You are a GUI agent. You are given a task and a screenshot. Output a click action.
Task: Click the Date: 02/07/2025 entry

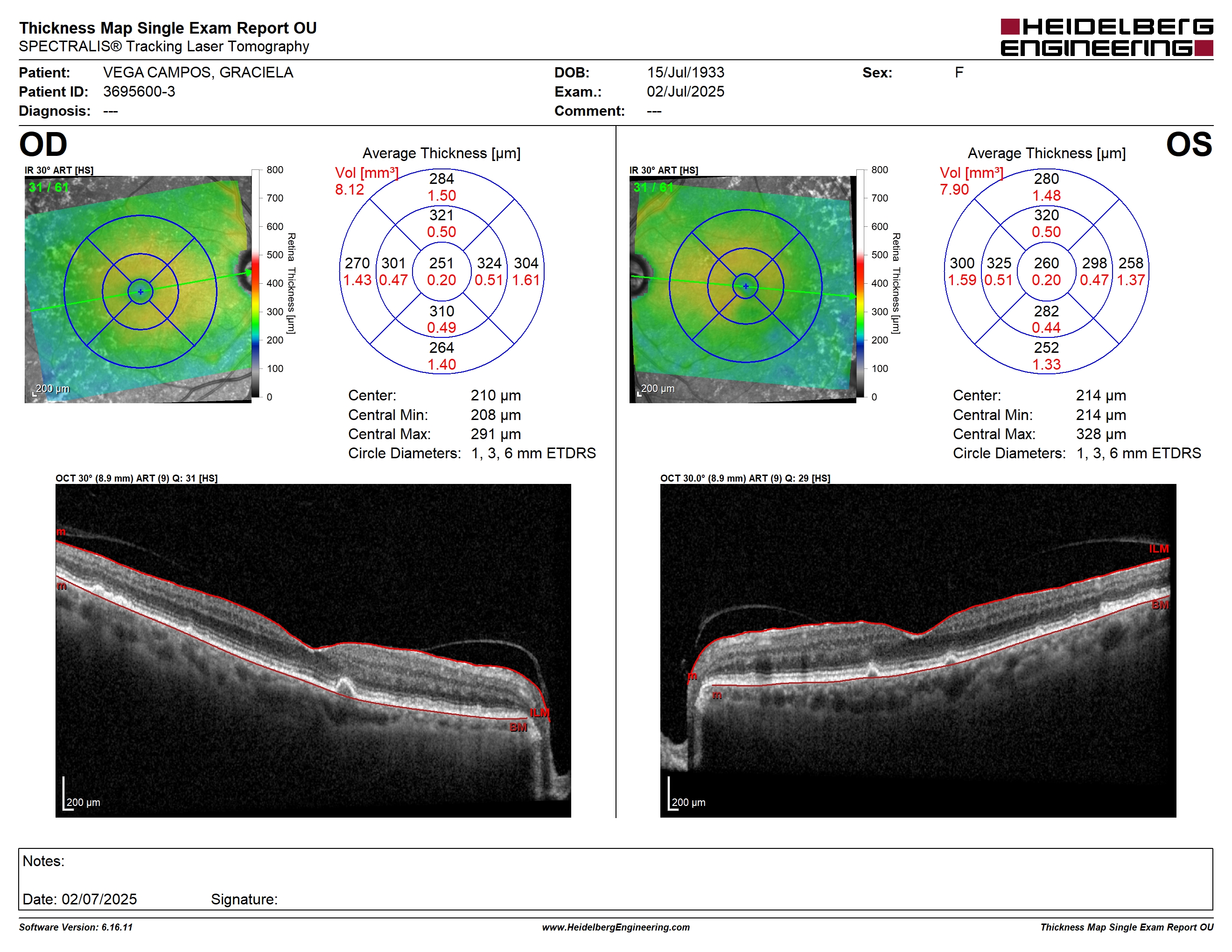point(79,900)
